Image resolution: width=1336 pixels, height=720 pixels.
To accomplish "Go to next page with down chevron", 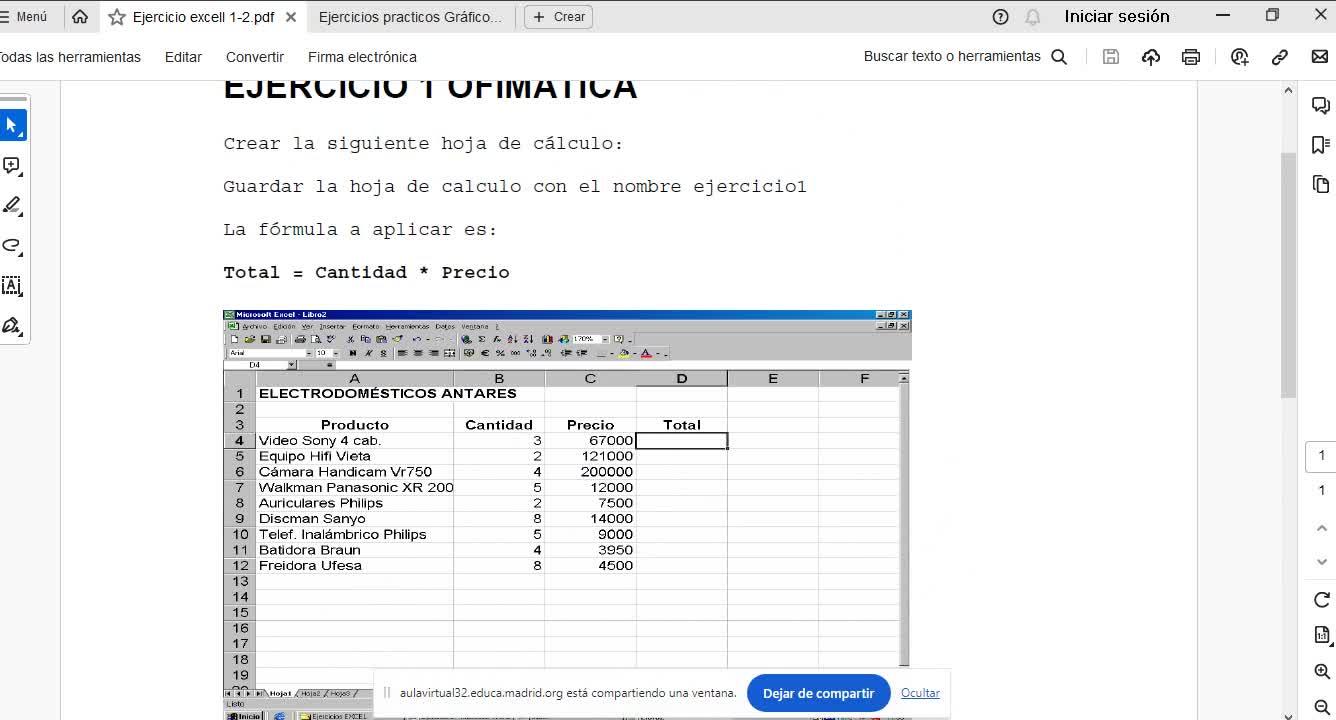I will coord(1321,562).
